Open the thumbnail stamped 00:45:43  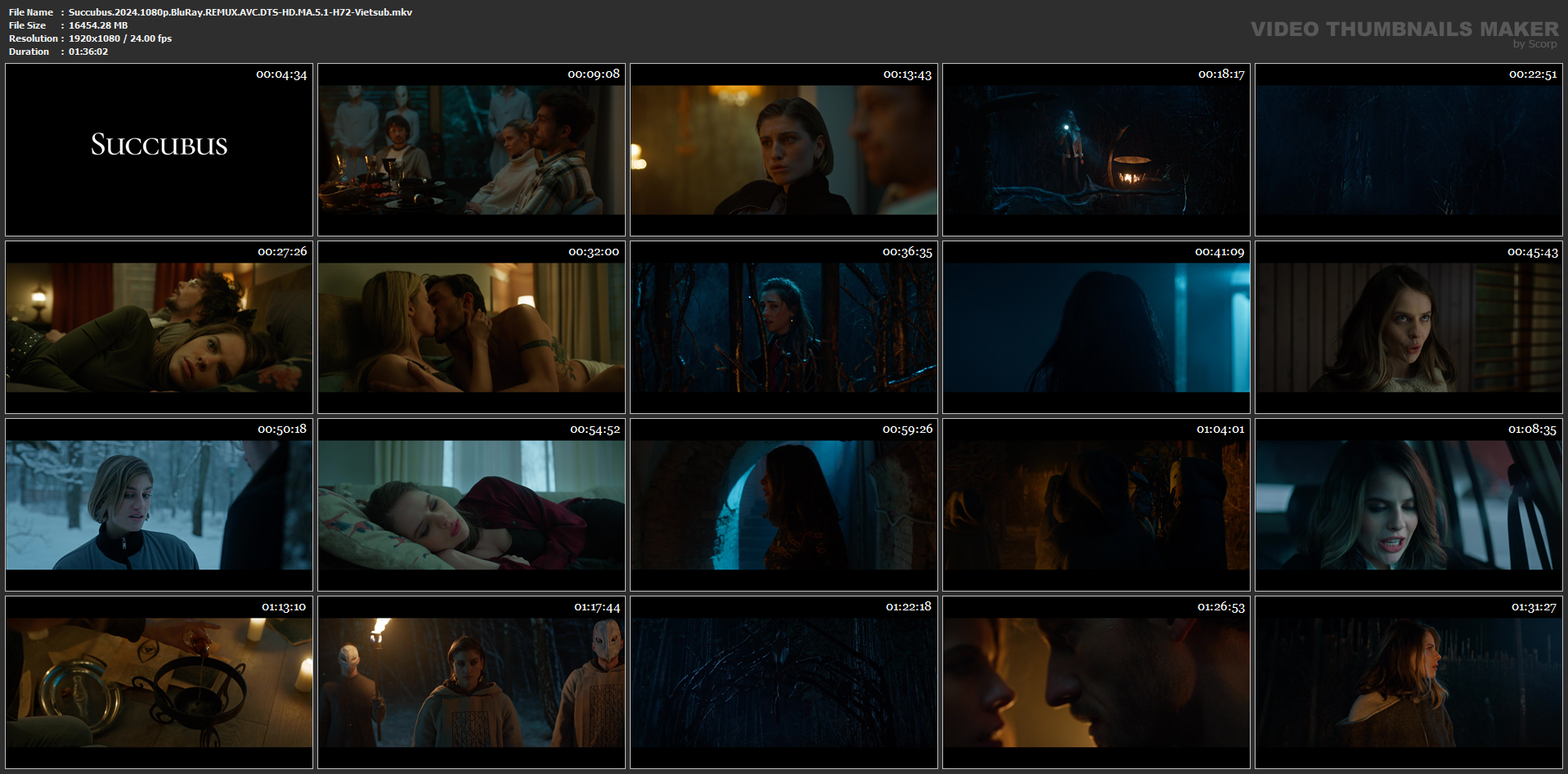[x=1409, y=327]
